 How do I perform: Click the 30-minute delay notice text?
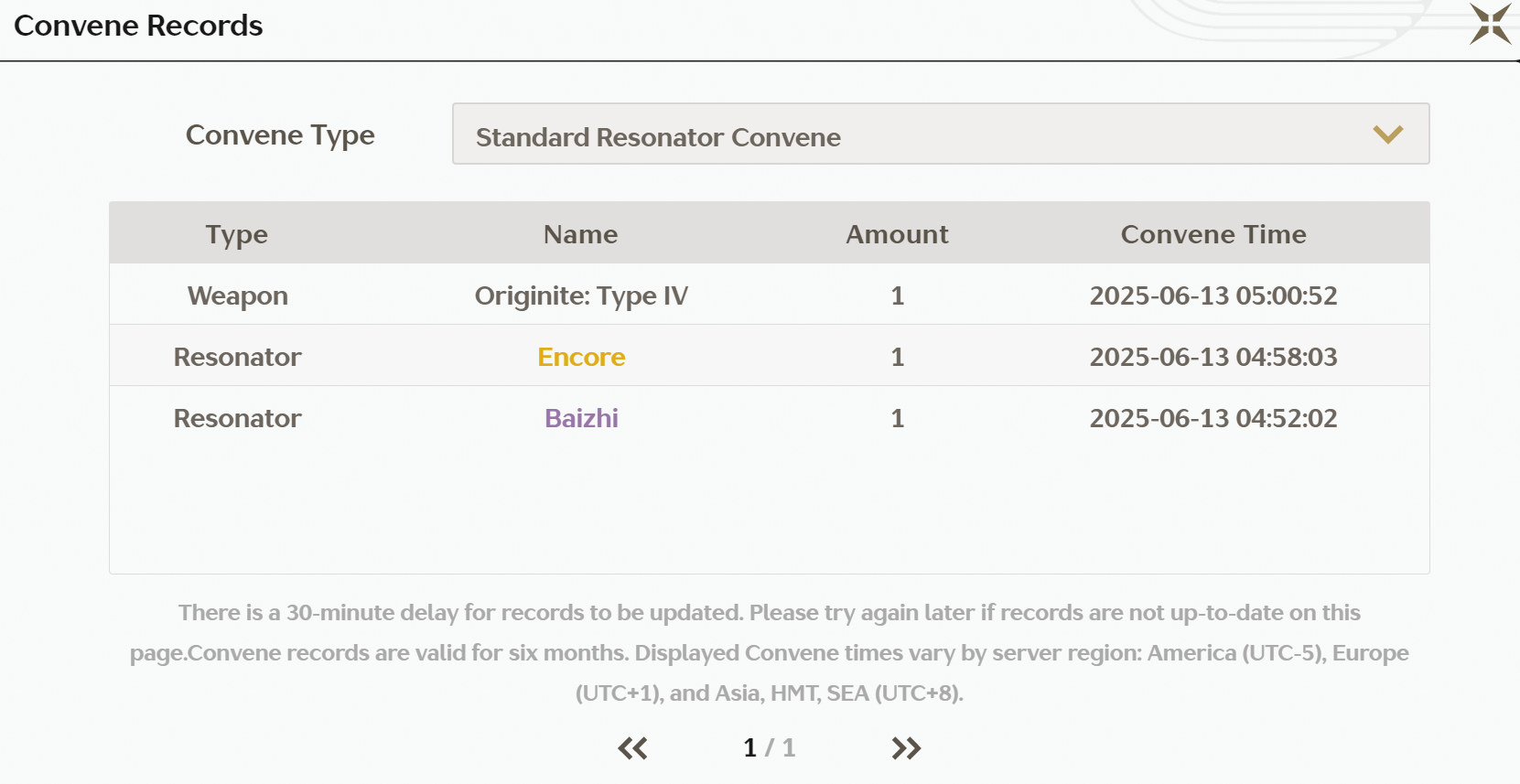coord(770,652)
